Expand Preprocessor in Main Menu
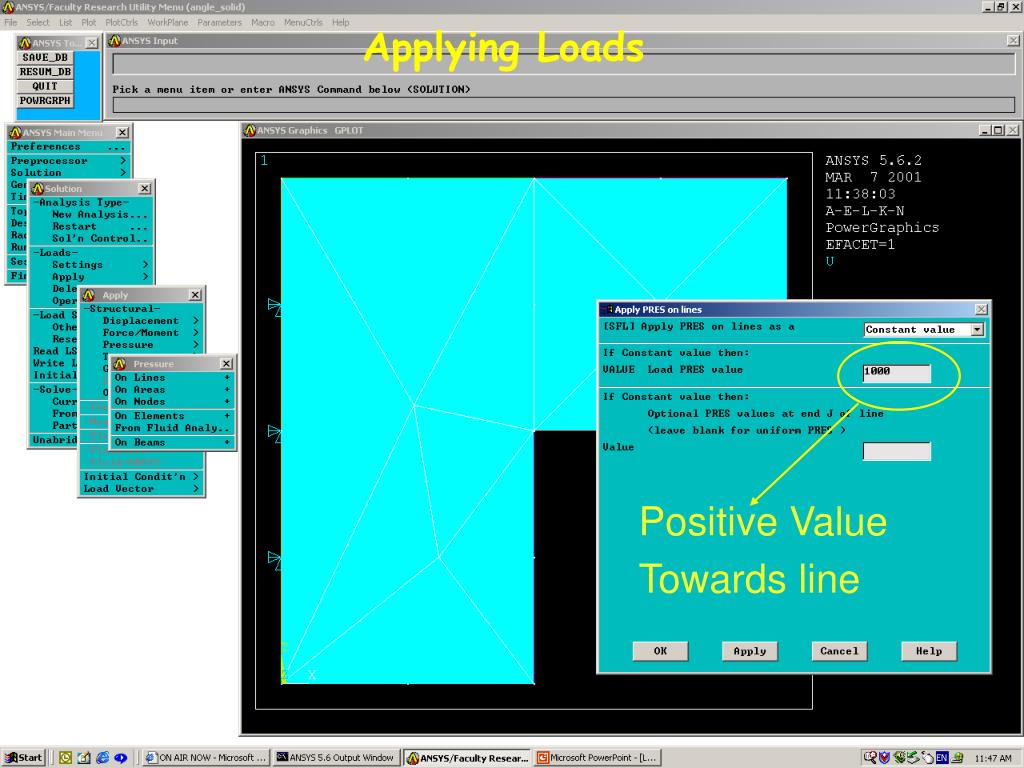 (68, 161)
